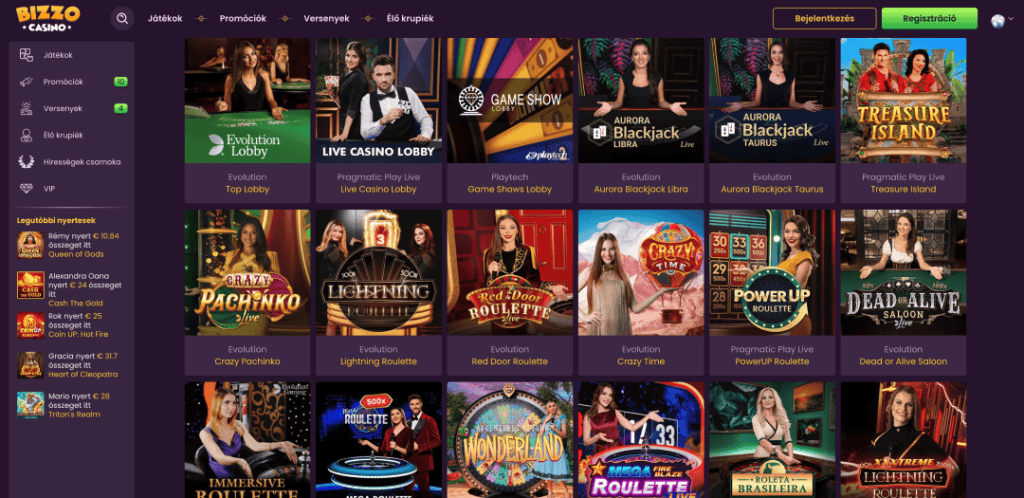Click the Bejelentkezés button

pyautogui.click(x=824, y=18)
